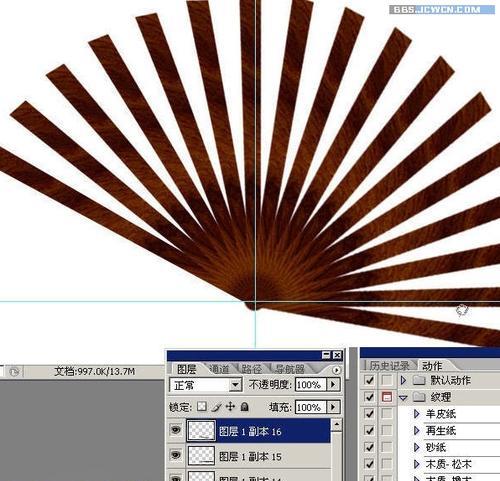Toggle the checkmark for 木质-松木 action
The width and height of the screenshot is (500, 481).
pos(369,464)
